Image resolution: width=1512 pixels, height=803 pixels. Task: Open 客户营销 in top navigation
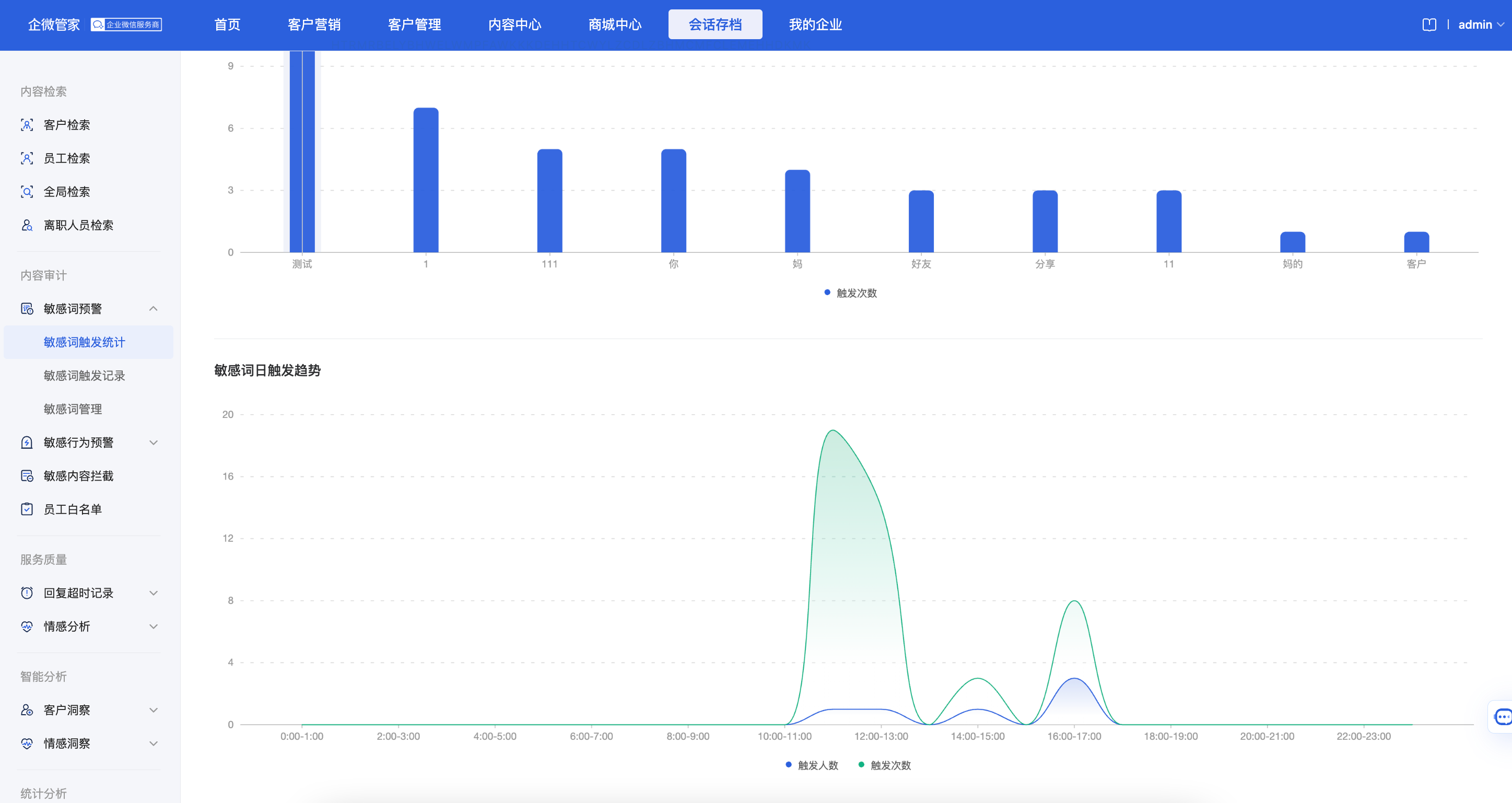(314, 25)
